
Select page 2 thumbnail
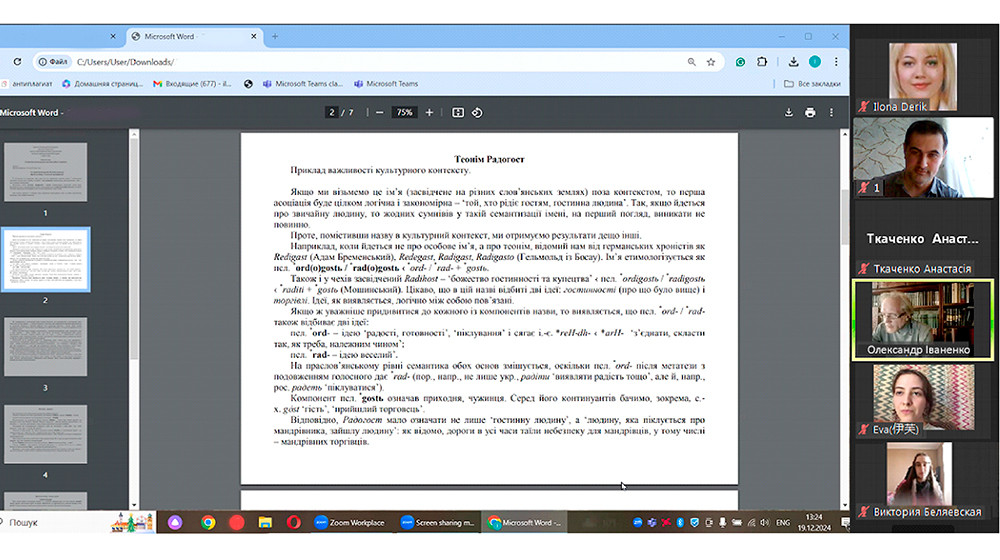click(x=45, y=260)
